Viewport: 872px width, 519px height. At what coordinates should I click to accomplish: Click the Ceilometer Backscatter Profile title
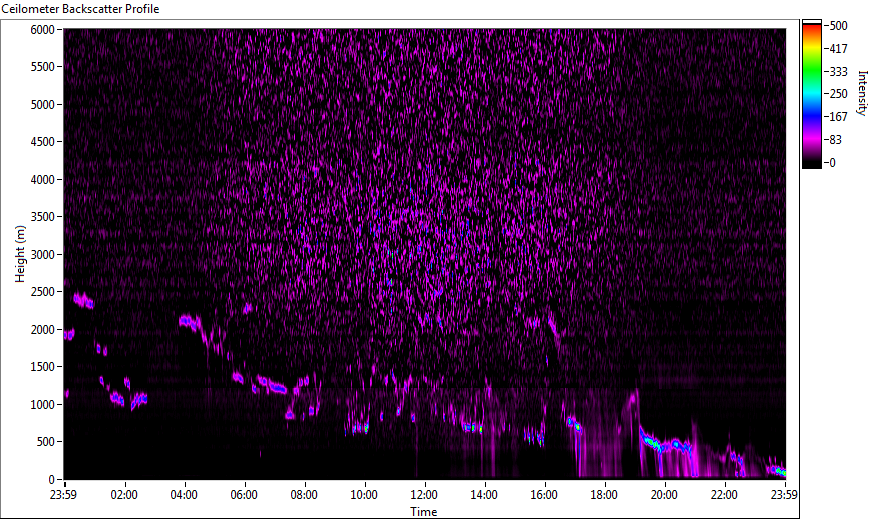pyautogui.click(x=81, y=9)
